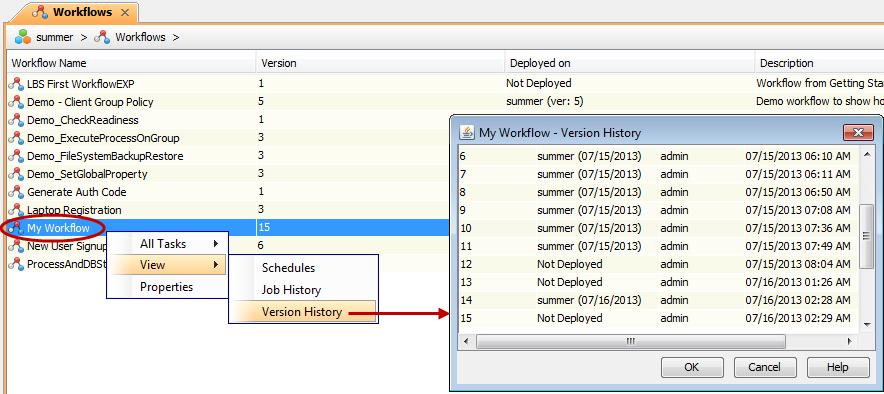
Task: Select the Demo - Client Group Policy icon
Action: pyautogui.click(x=16, y=102)
